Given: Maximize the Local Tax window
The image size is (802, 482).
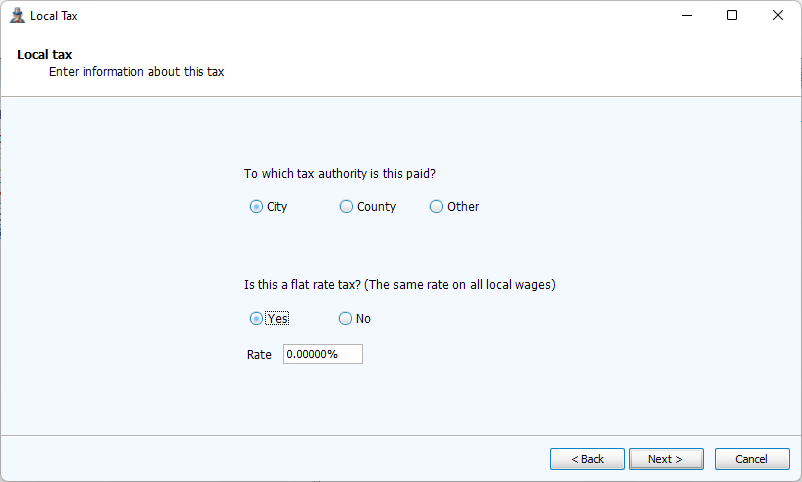Looking at the screenshot, I should [x=732, y=16].
